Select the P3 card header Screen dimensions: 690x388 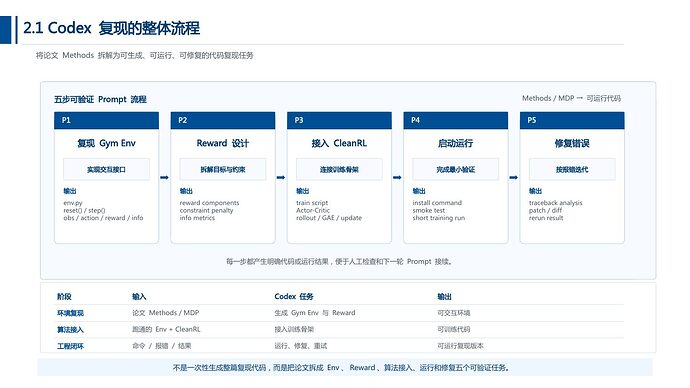point(339,120)
